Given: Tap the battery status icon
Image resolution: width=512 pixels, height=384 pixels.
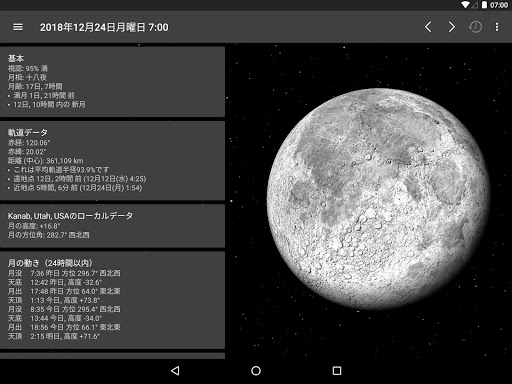Looking at the screenshot, I should (x=484, y=5).
